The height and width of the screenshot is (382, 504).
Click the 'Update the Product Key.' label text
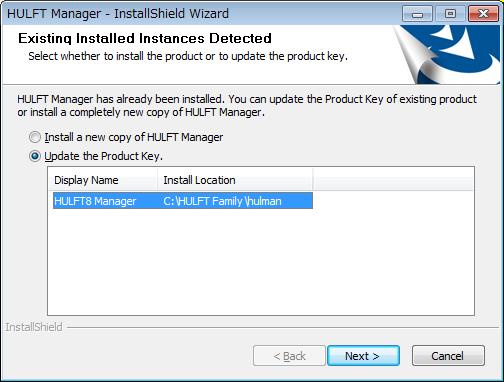pyautogui.click(x=104, y=156)
